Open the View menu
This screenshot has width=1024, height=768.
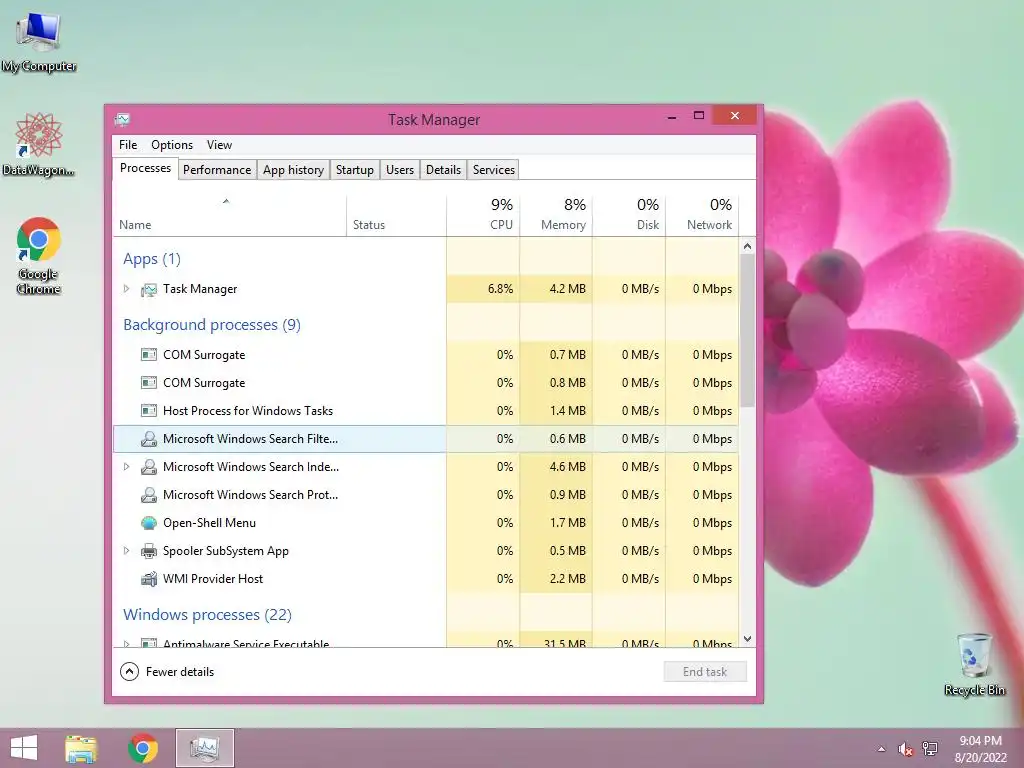pos(219,145)
